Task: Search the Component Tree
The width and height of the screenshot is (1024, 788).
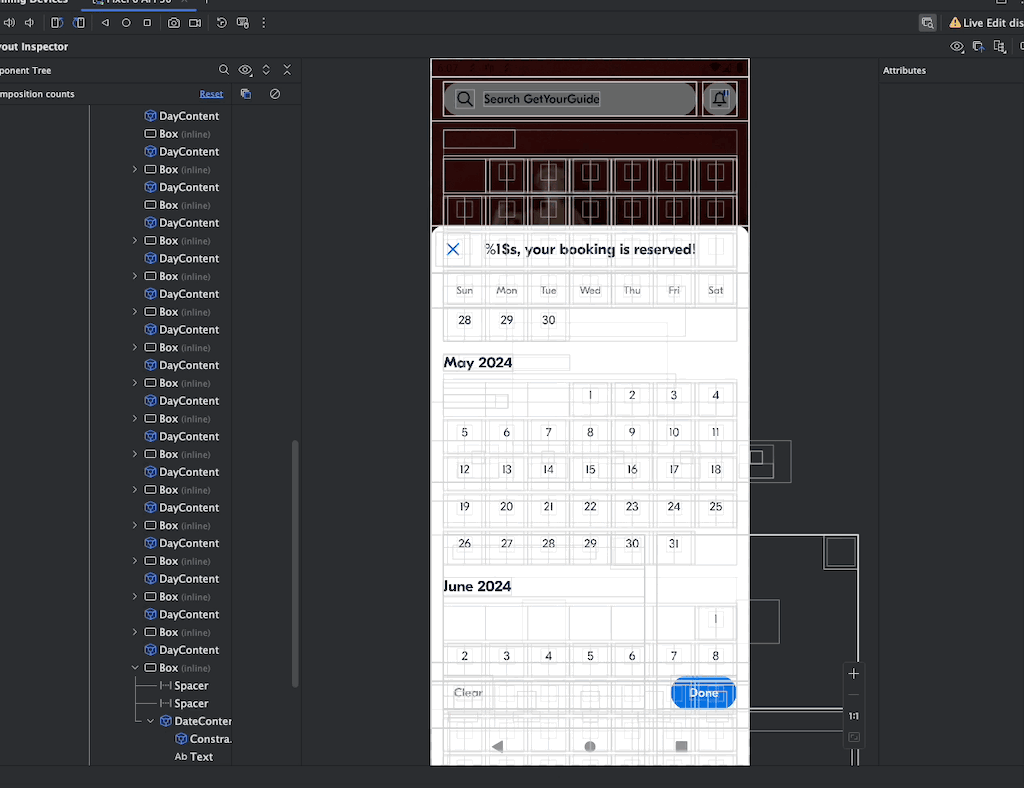Action: (224, 70)
